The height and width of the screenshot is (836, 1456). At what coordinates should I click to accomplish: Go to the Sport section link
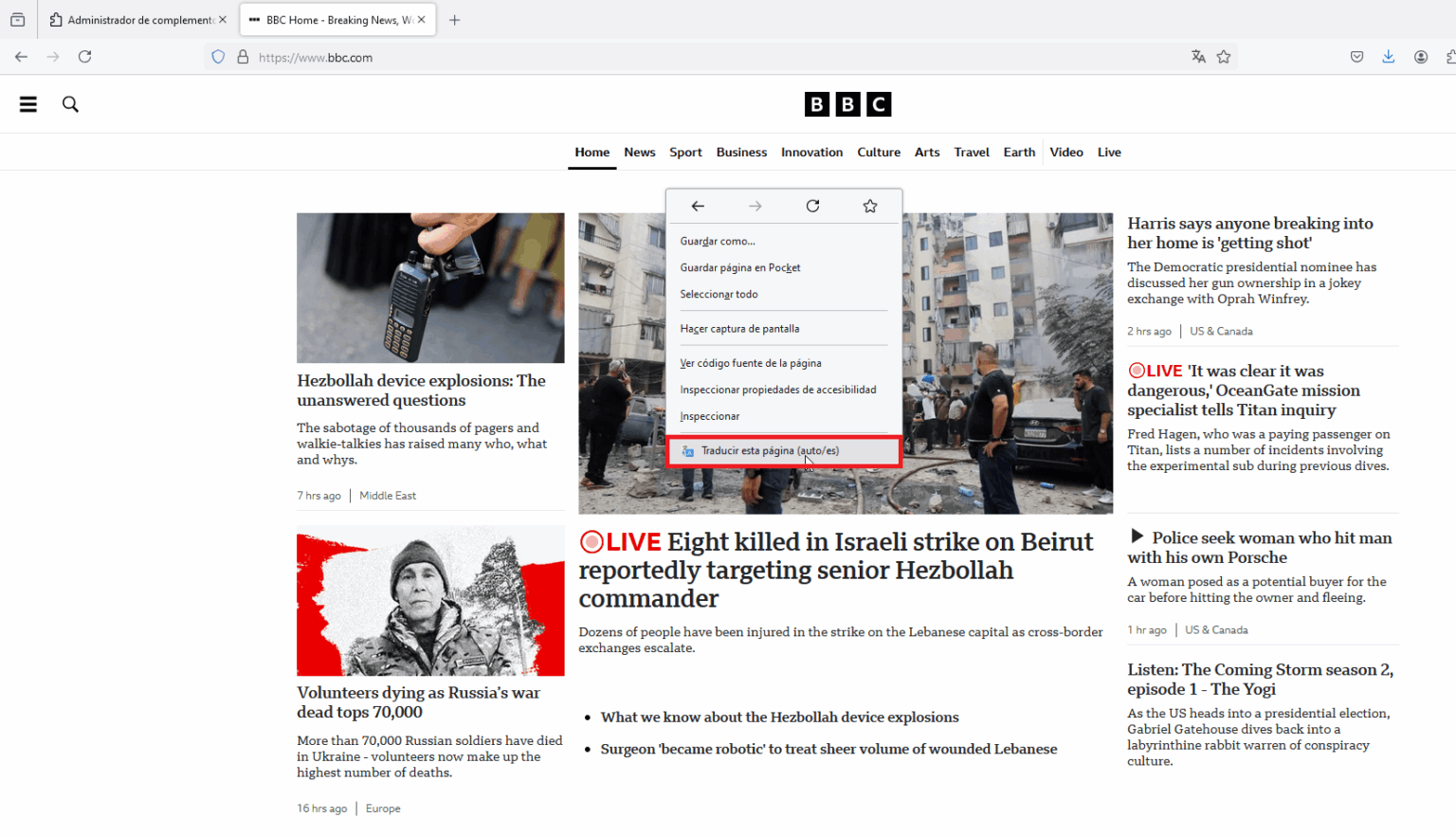[685, 152]
